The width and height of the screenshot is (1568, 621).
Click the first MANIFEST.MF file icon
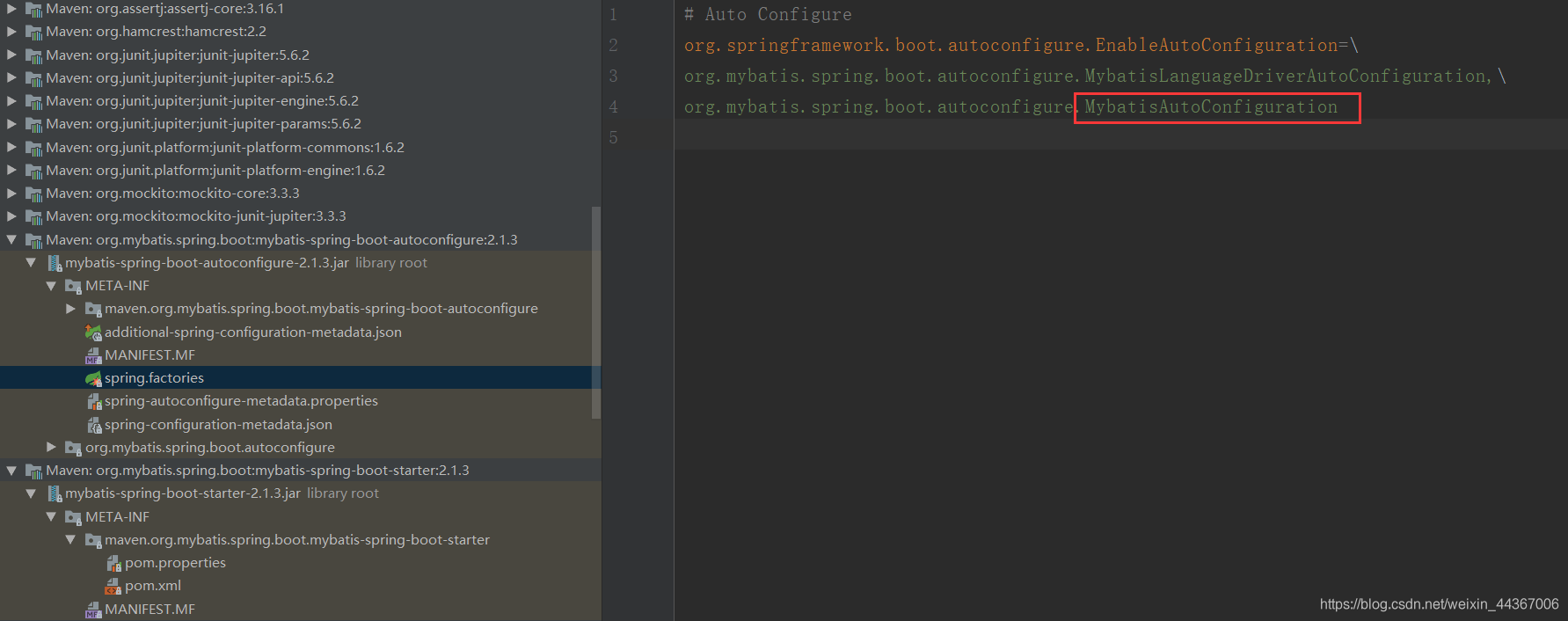pyautogui.click(x=93, y=355)
